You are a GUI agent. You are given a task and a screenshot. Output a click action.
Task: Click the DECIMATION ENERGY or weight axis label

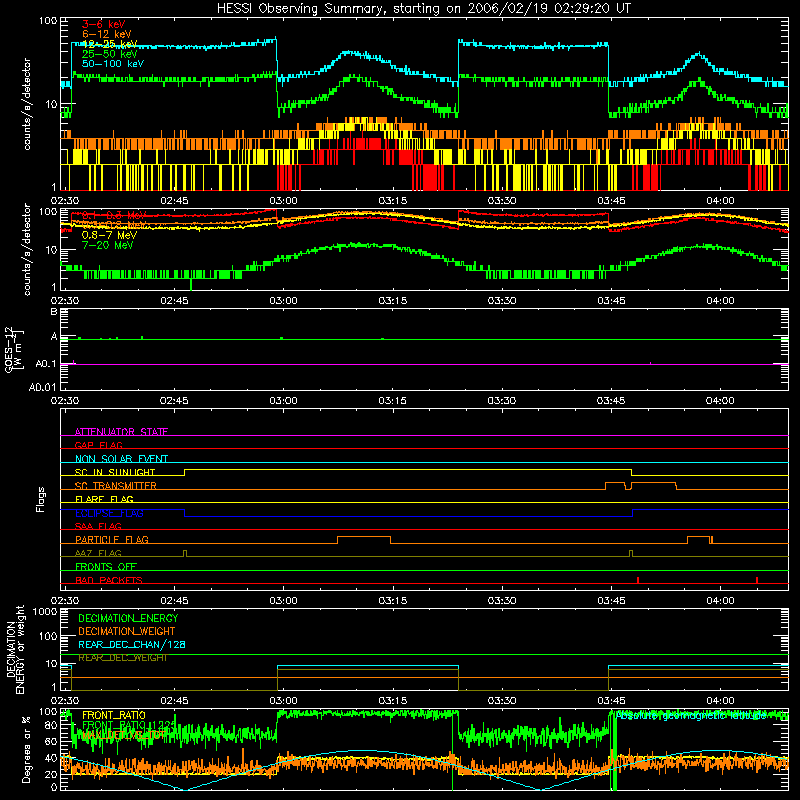15,650
